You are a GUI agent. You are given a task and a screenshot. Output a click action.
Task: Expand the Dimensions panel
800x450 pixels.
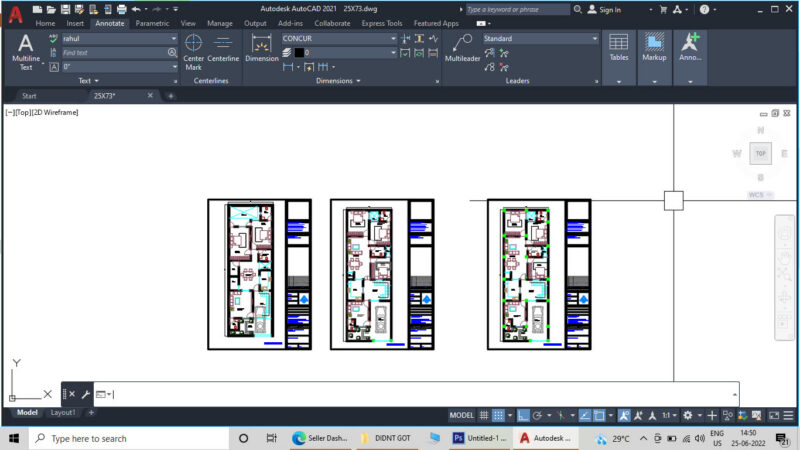tap(338, 81)
